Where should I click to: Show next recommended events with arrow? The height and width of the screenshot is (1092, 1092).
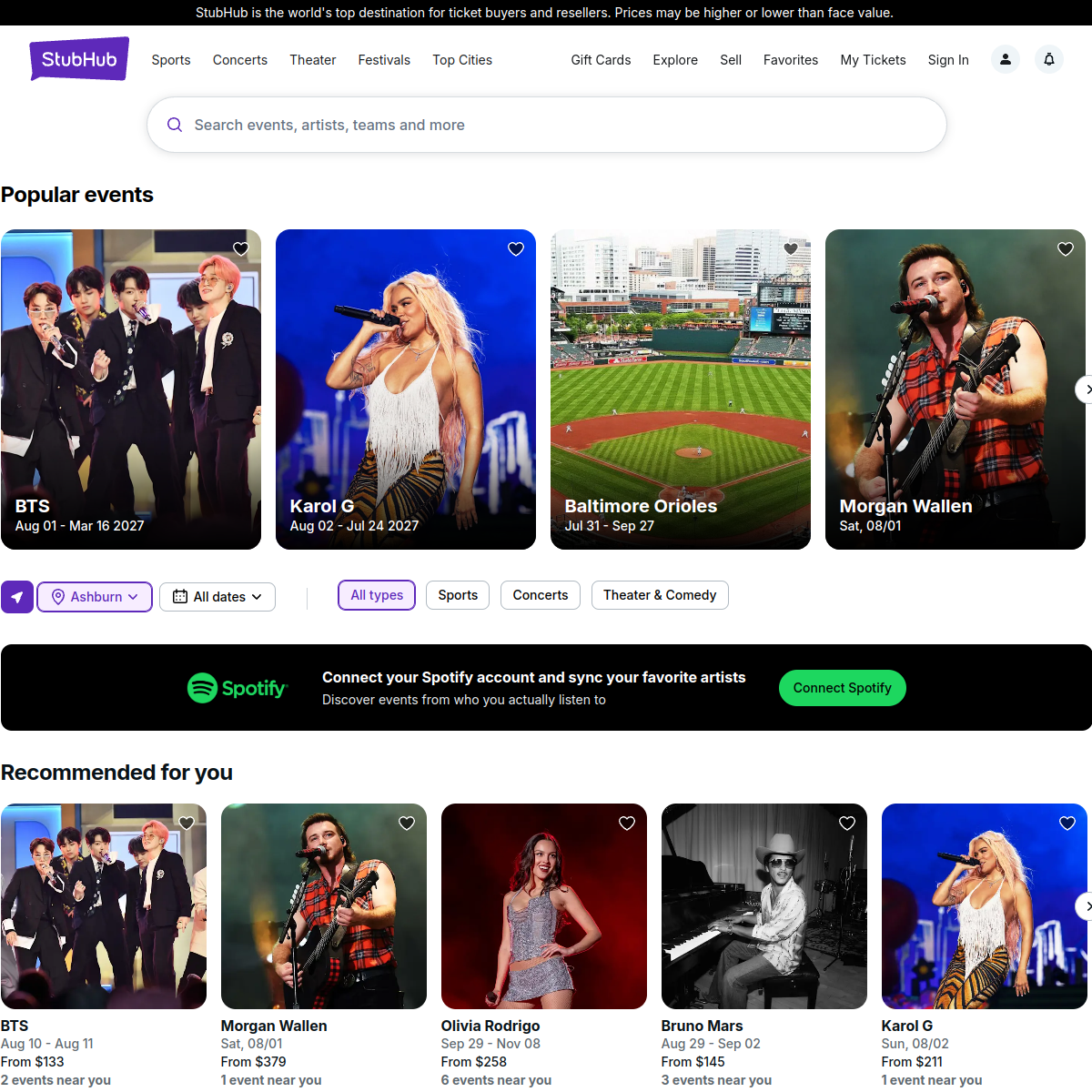[1085, 906]
